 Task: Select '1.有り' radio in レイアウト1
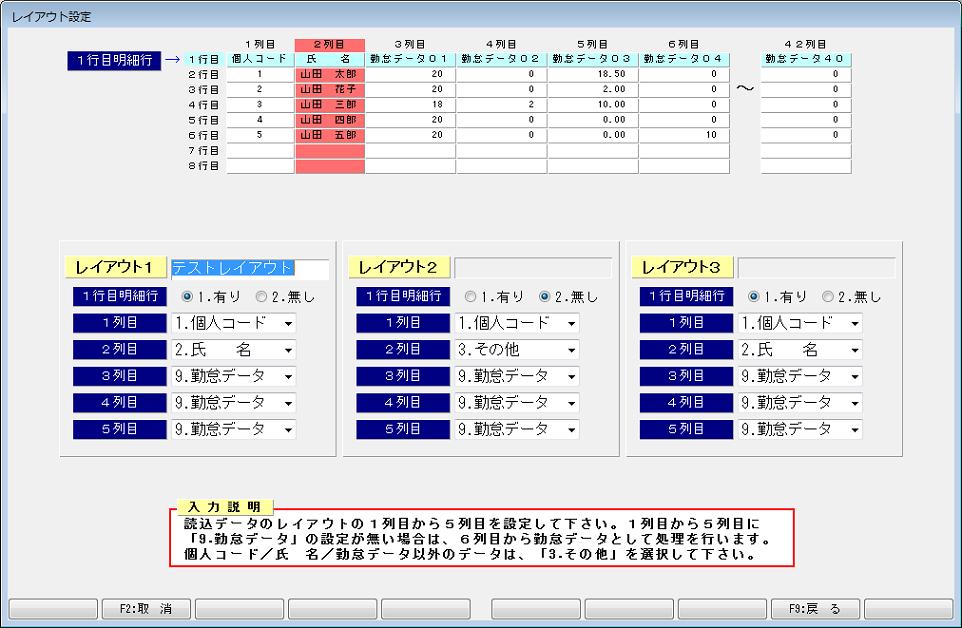point(187,296)
